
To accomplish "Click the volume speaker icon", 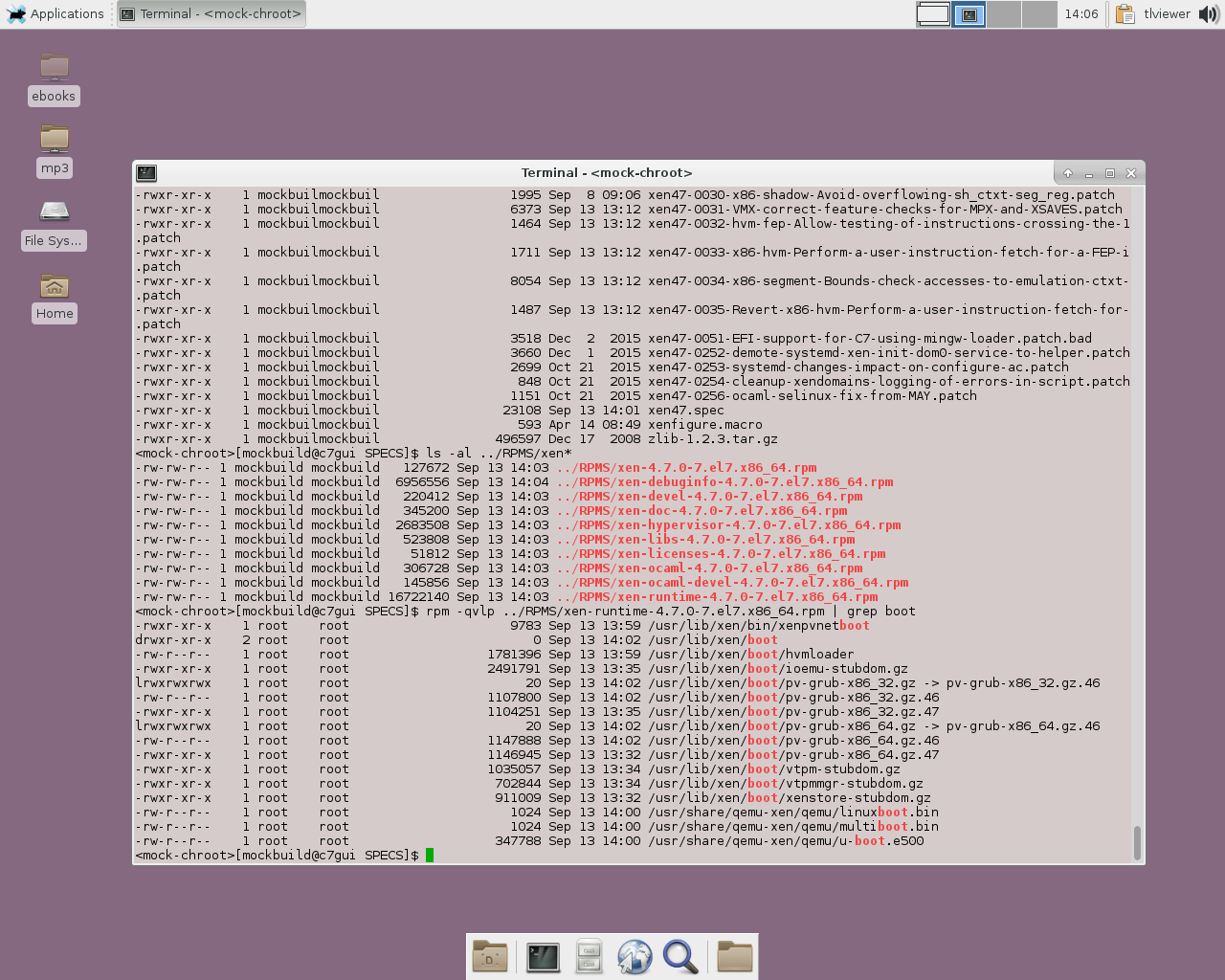I will click(1208, 14).
